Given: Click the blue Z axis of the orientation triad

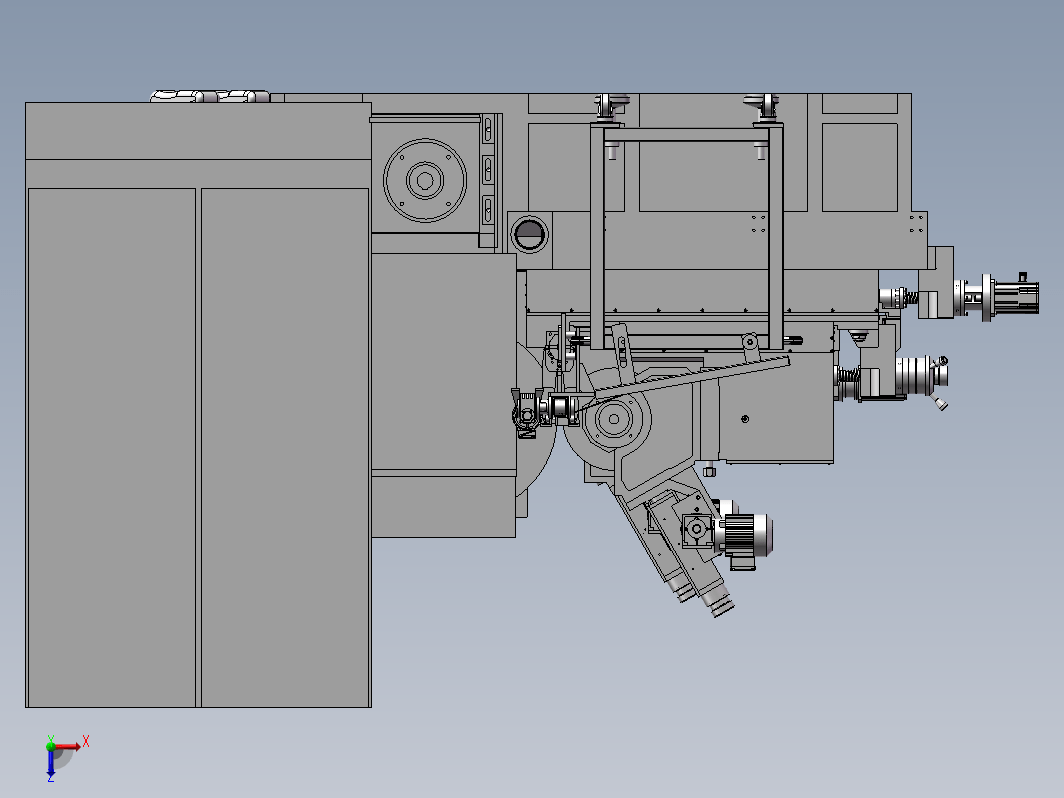Looking at the screenshot, I should [x=50, y=765].
